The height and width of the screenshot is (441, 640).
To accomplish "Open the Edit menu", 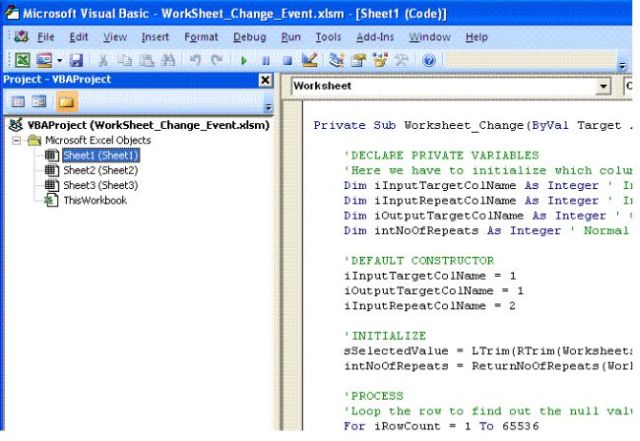I will point(78,37).
